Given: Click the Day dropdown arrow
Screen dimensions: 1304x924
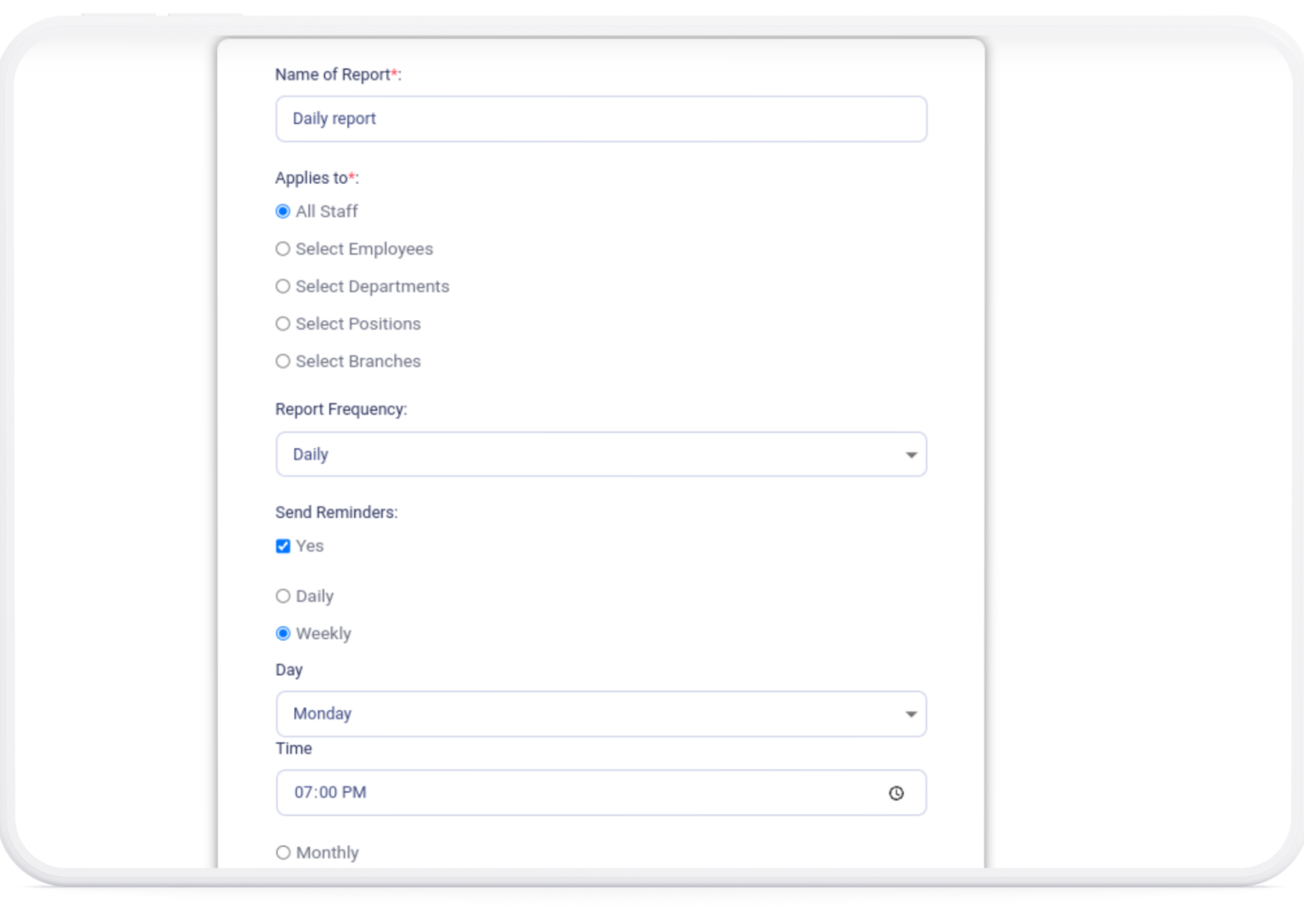Looking at the screenshot, I should [910, 714].
